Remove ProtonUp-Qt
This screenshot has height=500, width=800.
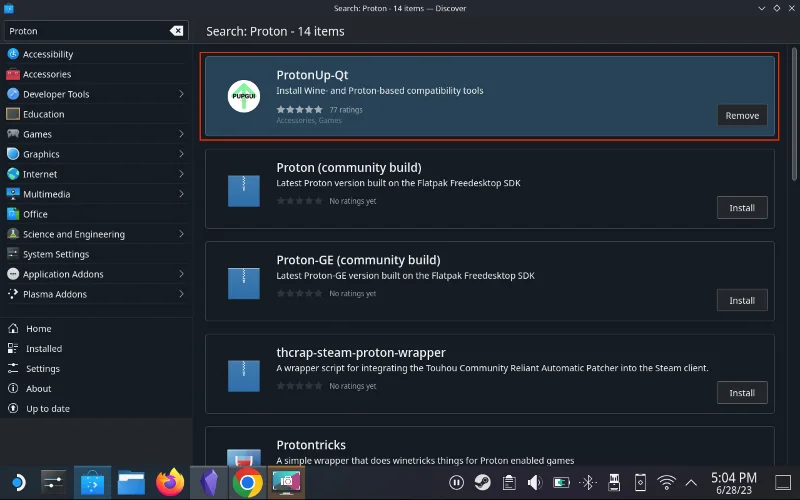742,115
